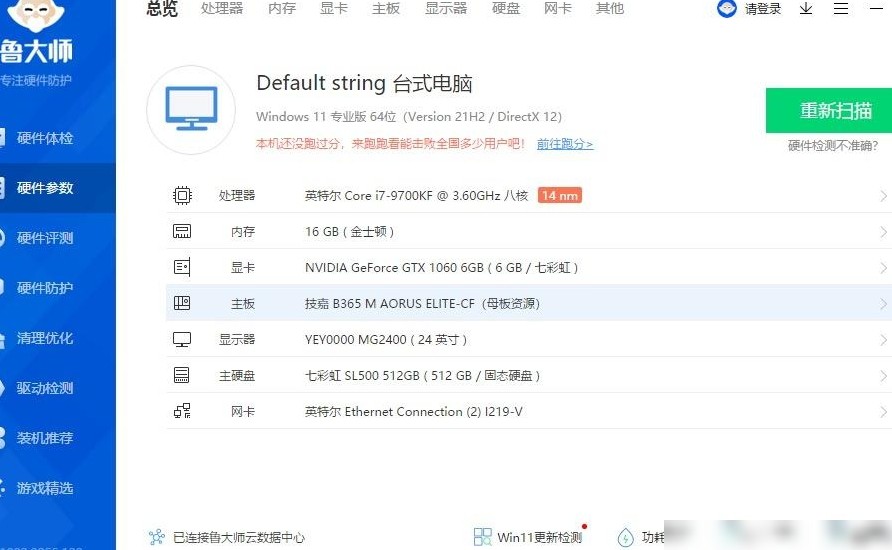Viewport: 892px width, 550px height.
Task: Click the 功耗 power droplet icon
Action: 625,537
